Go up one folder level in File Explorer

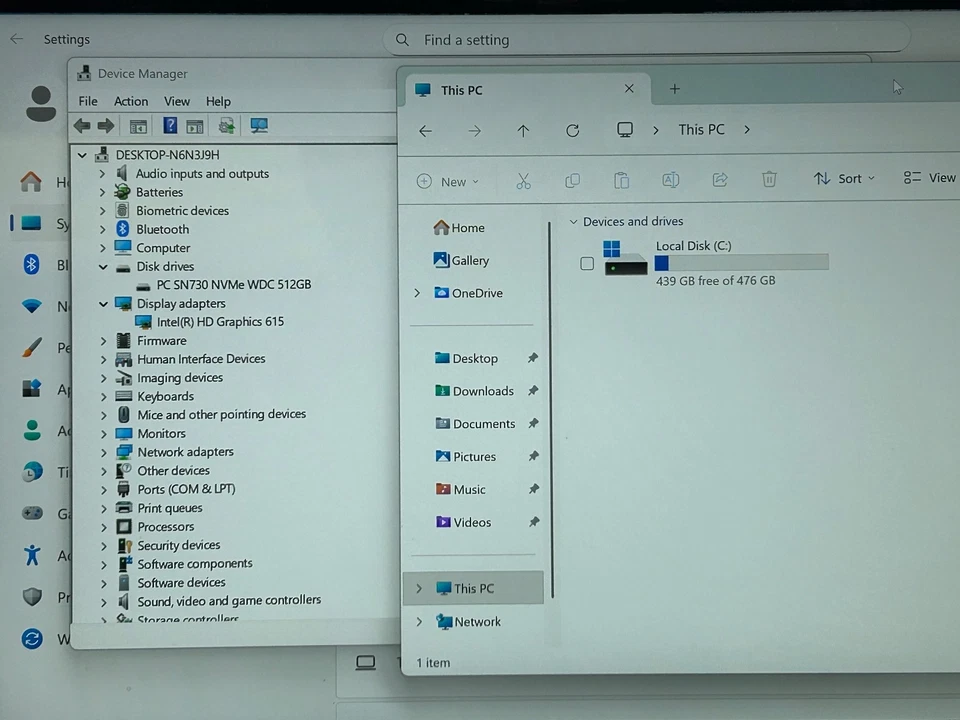[523, 131]
